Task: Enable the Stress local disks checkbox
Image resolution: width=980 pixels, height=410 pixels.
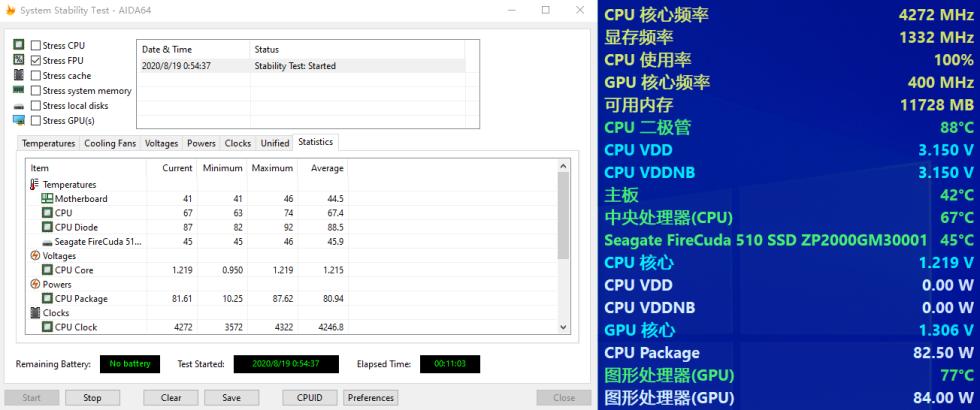Action: [x=36, y=106]
